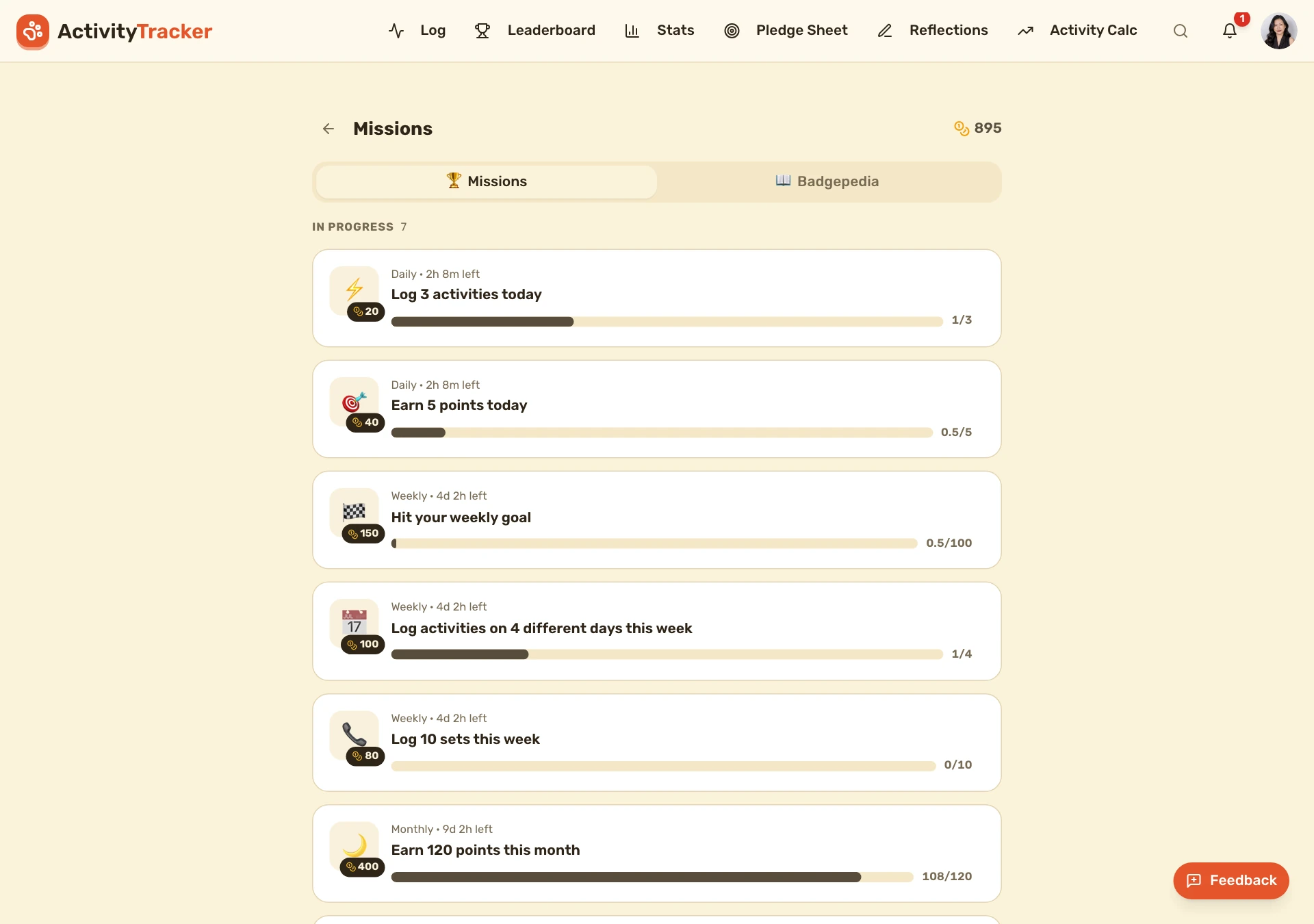Click the 0.5/100 progress value
The height and width of the screenshot is (924, 1314).
pos(949,543)
